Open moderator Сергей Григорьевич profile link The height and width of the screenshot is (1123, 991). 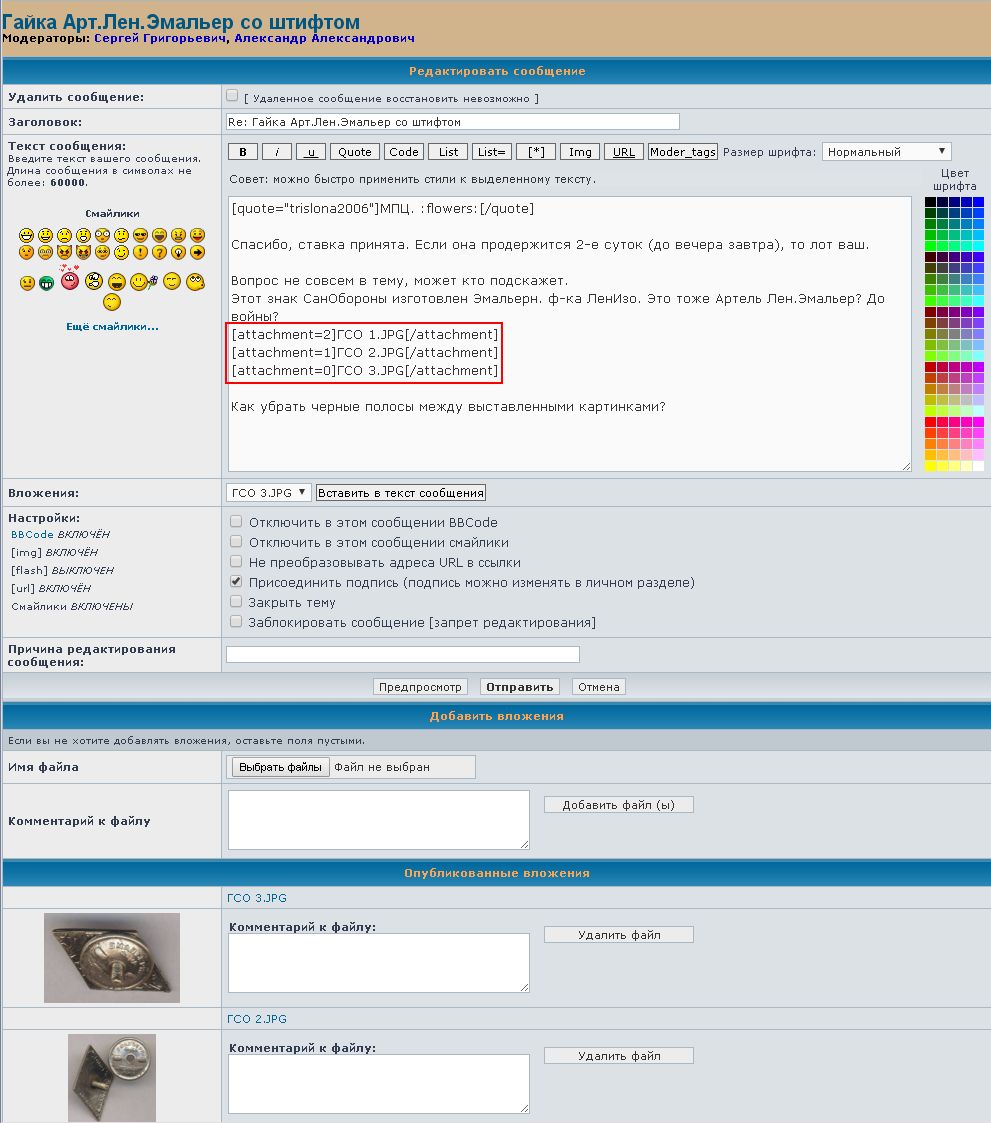[x=160, y=38]
